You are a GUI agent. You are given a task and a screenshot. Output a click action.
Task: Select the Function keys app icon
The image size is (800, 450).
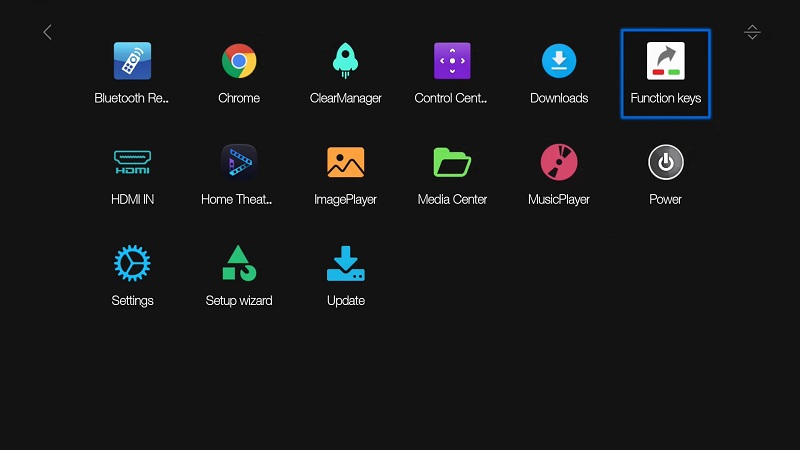[666, 61]
